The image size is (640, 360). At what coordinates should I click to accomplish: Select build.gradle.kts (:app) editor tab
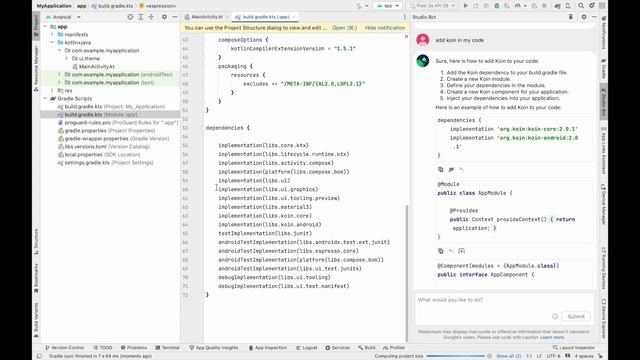pyautogui.click(x=265, y=17)
